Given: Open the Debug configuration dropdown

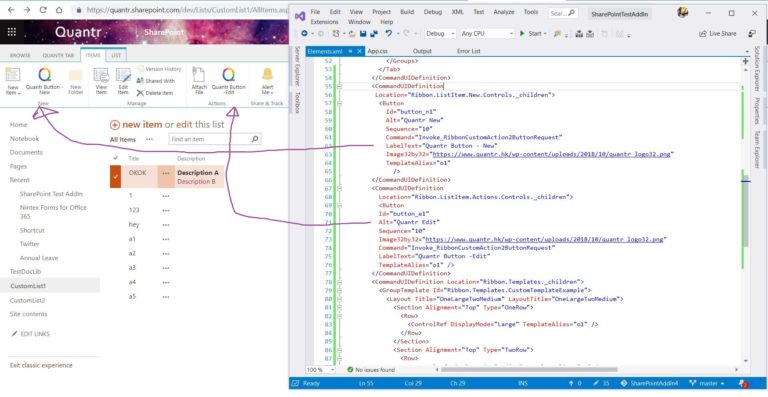Looking at the screenshot, I should point(440,33).
